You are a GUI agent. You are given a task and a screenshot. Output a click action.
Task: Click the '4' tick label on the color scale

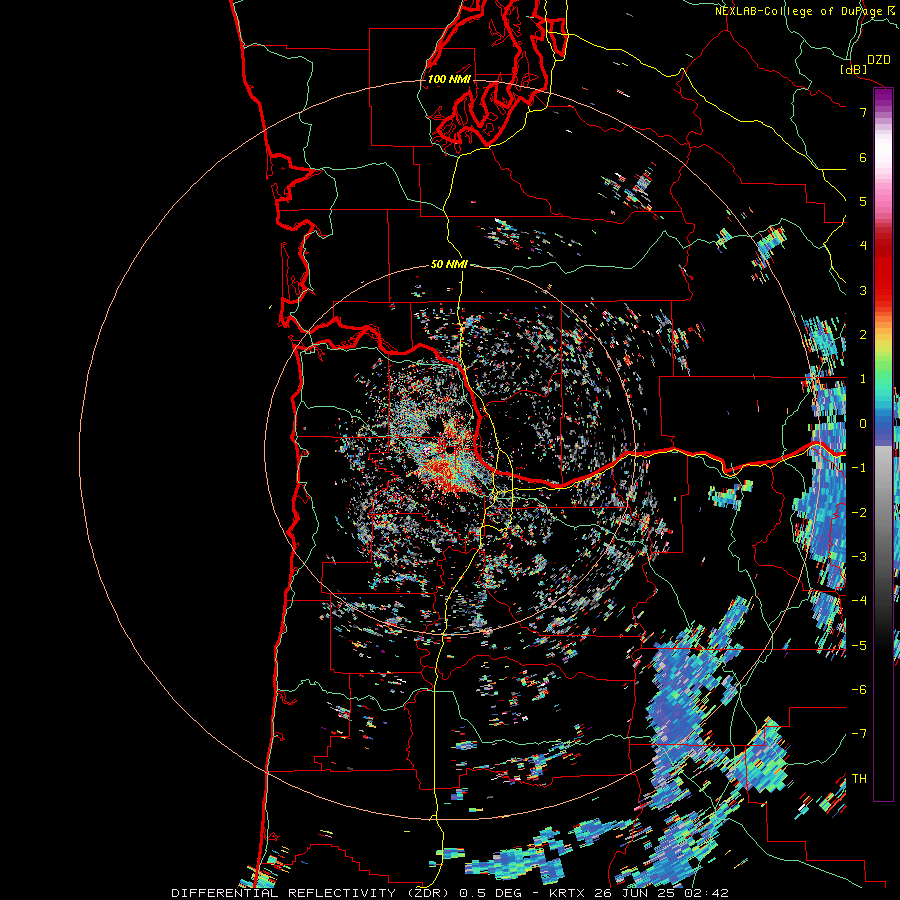click(x=863, y=246)
